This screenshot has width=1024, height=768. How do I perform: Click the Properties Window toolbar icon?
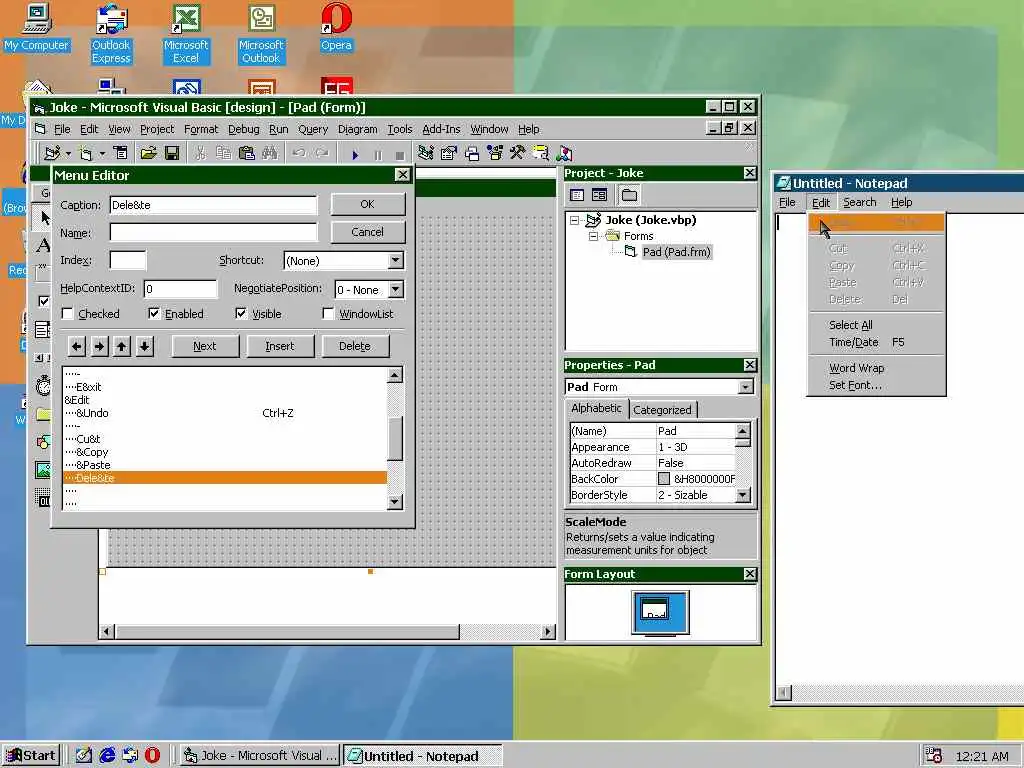point(449,153)
